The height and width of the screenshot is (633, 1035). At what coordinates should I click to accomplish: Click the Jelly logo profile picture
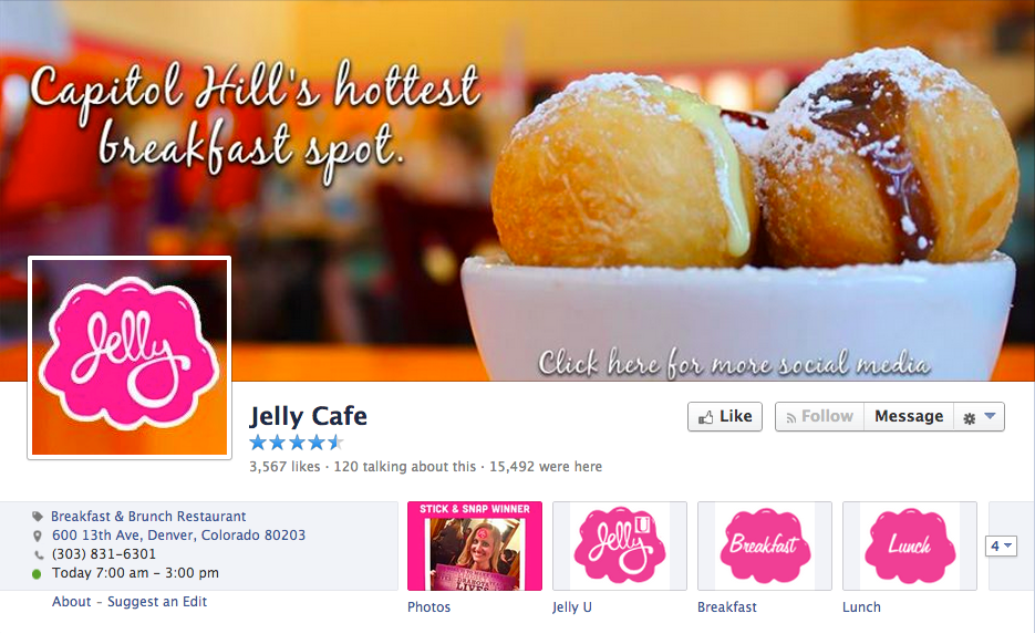click(129, 357)
